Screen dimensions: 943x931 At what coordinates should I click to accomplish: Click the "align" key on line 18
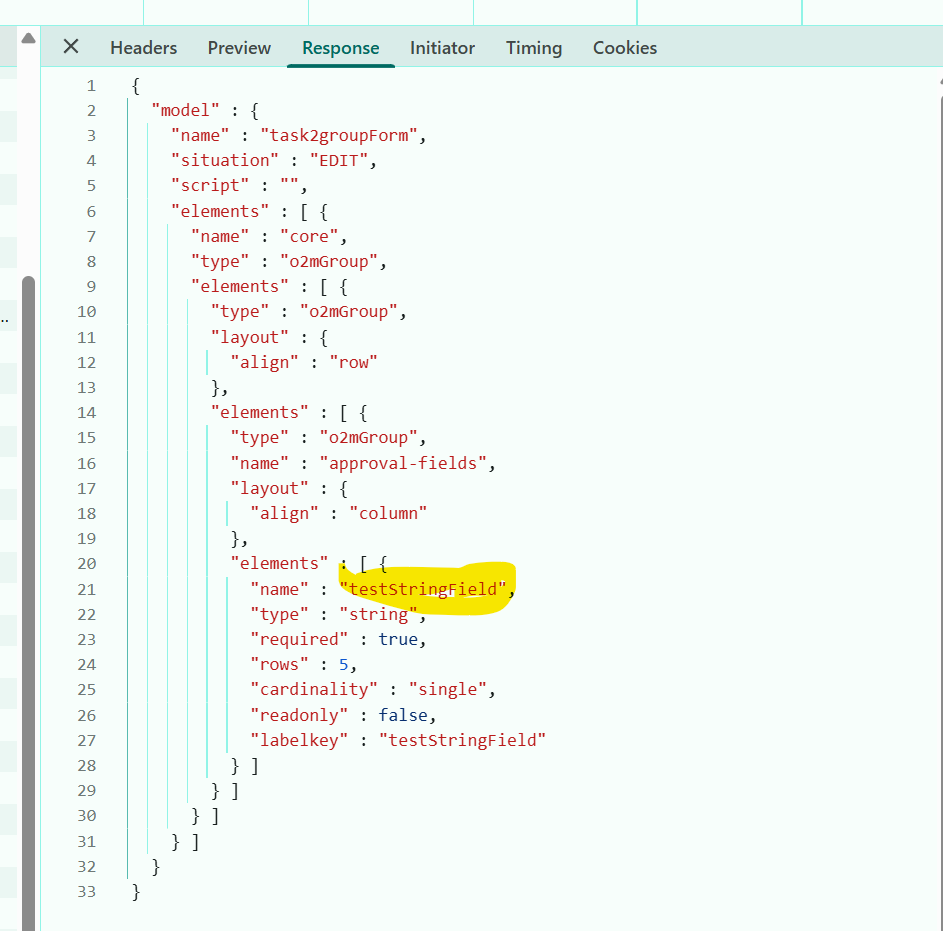point(284,514)
